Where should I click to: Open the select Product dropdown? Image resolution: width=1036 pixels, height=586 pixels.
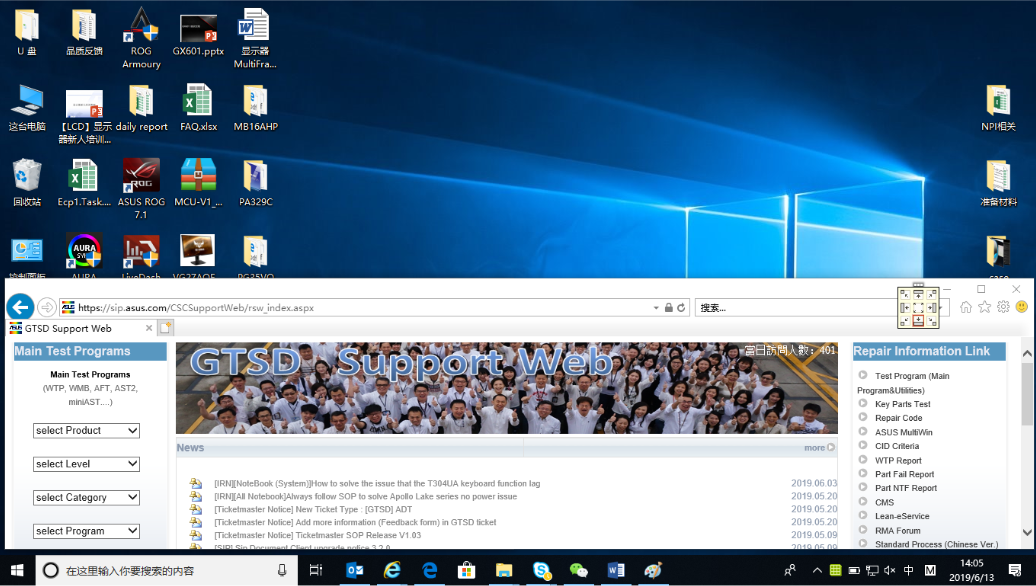click(x=86, y=431)
